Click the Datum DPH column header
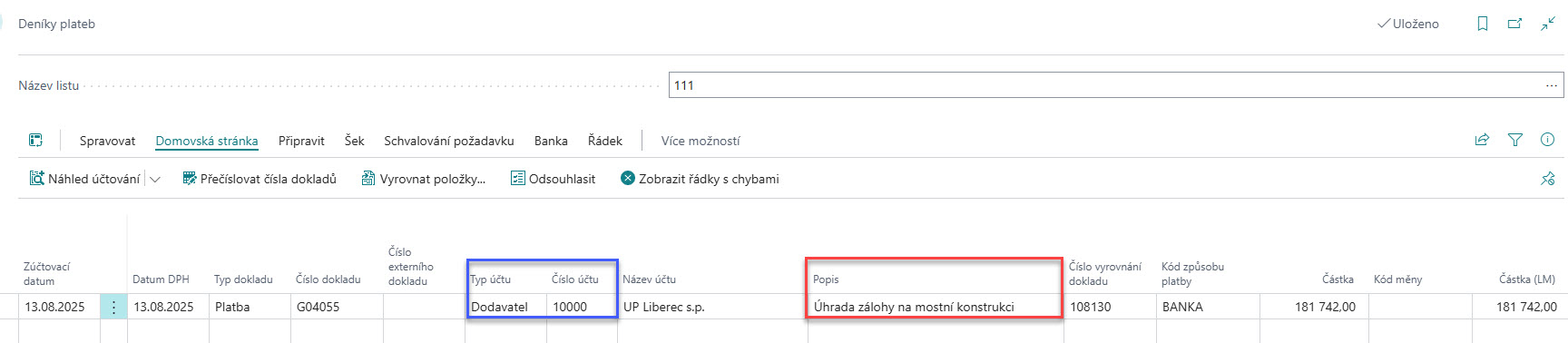1568x343 pixels. tap(161, 279)
